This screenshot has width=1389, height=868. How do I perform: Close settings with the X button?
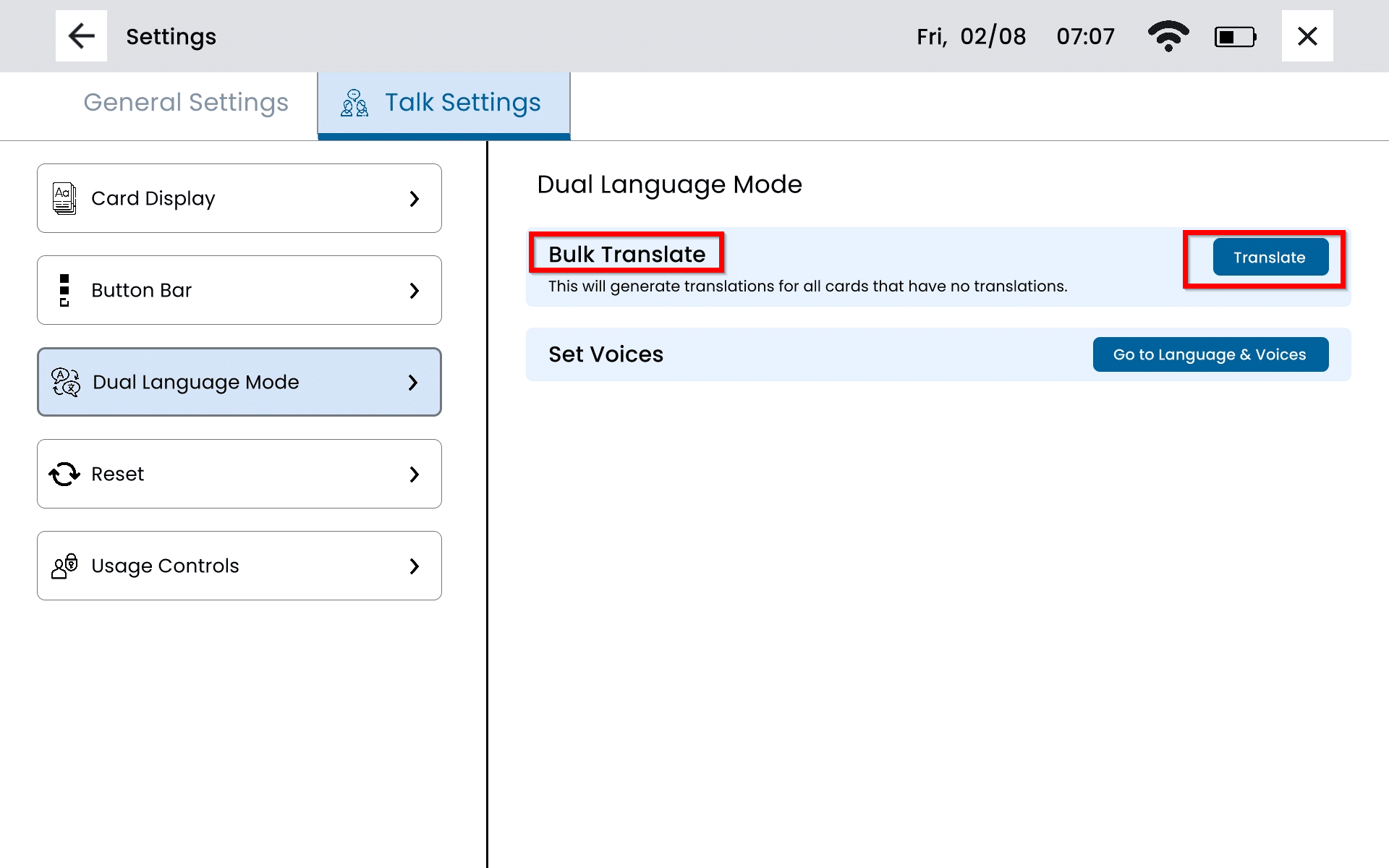(x=1307, y=36)
